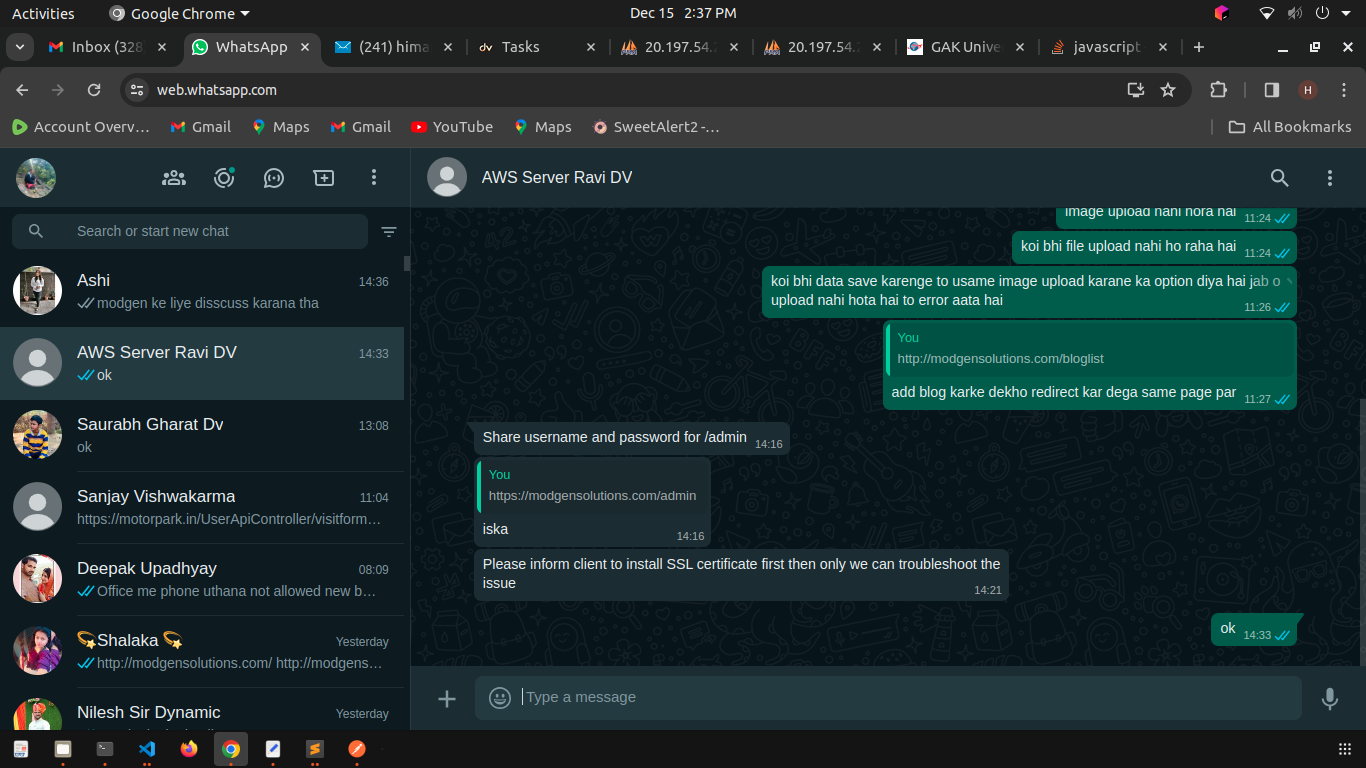
Task: Toggle Chrome side panel
Action: pyautogui.click(x=1272, y=90)
